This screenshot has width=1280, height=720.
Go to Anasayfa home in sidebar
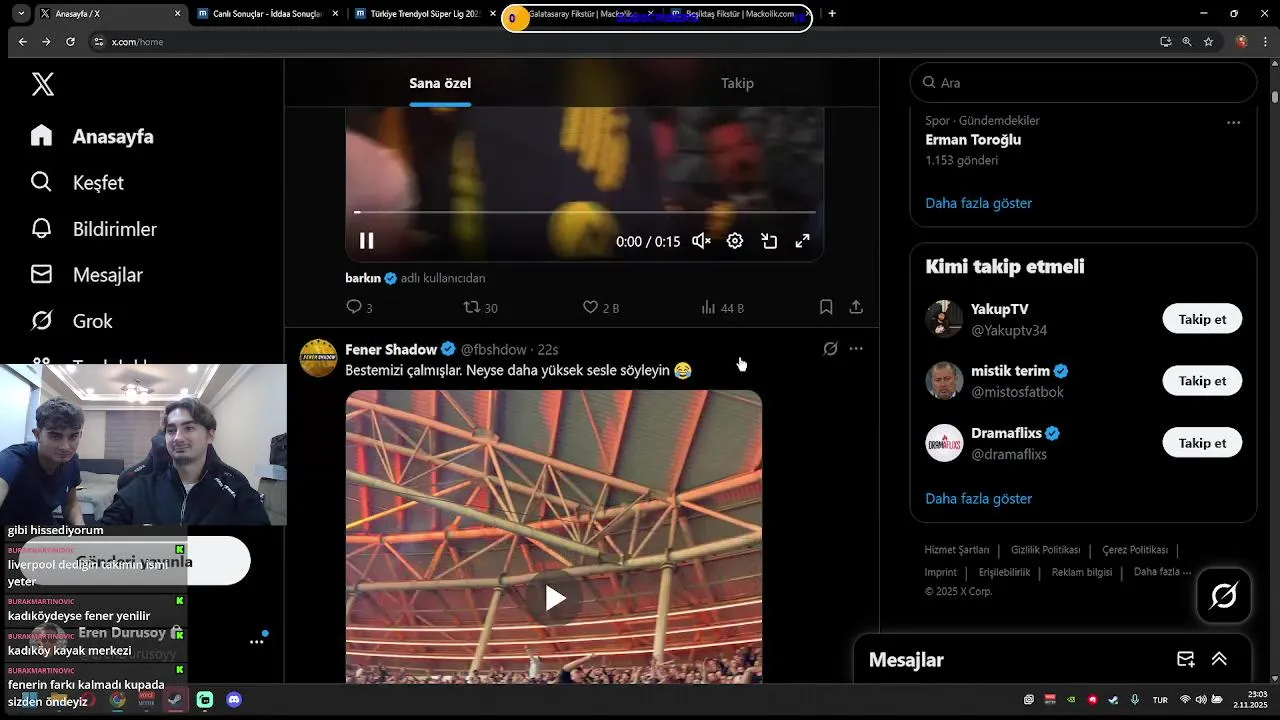click(92, 136)
